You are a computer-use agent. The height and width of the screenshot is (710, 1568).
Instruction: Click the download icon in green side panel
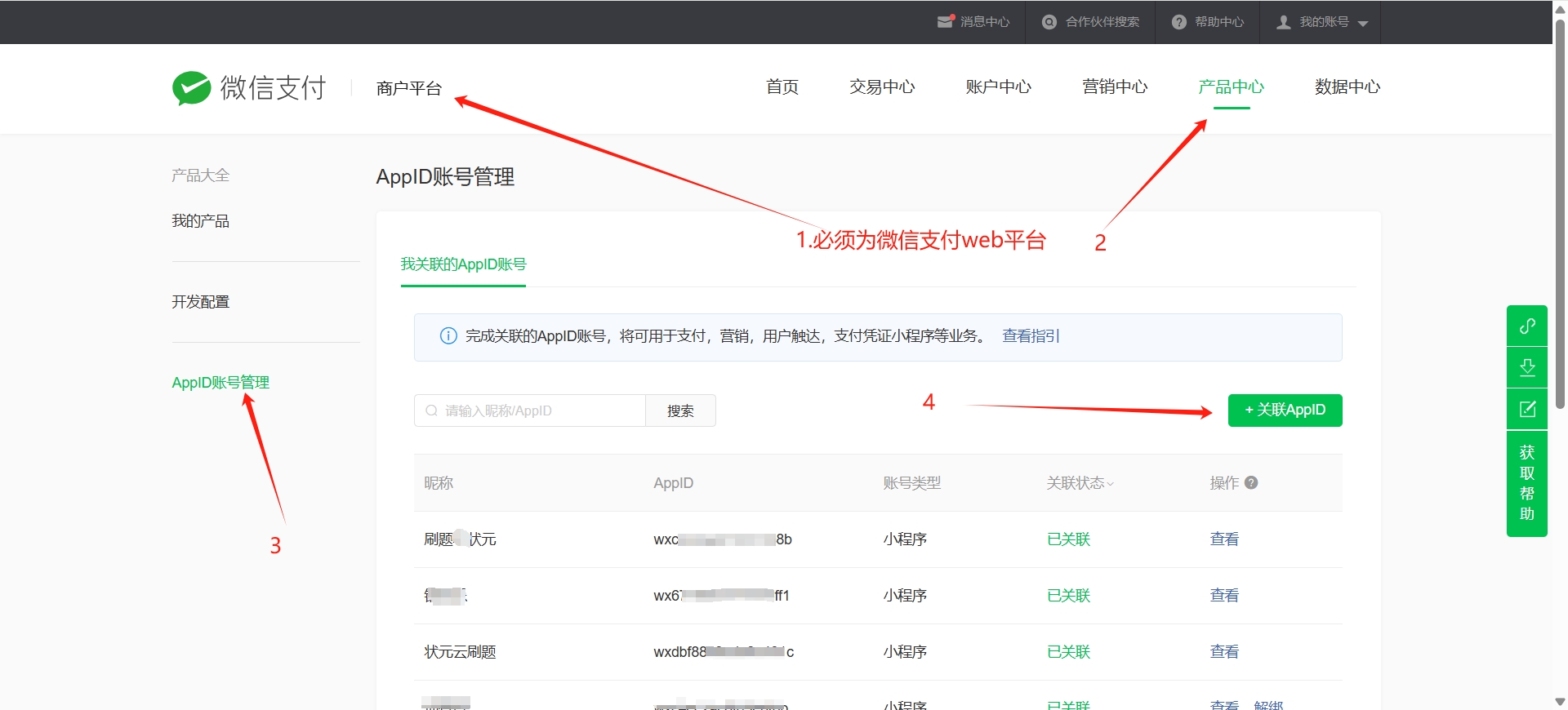point(1527,367)
